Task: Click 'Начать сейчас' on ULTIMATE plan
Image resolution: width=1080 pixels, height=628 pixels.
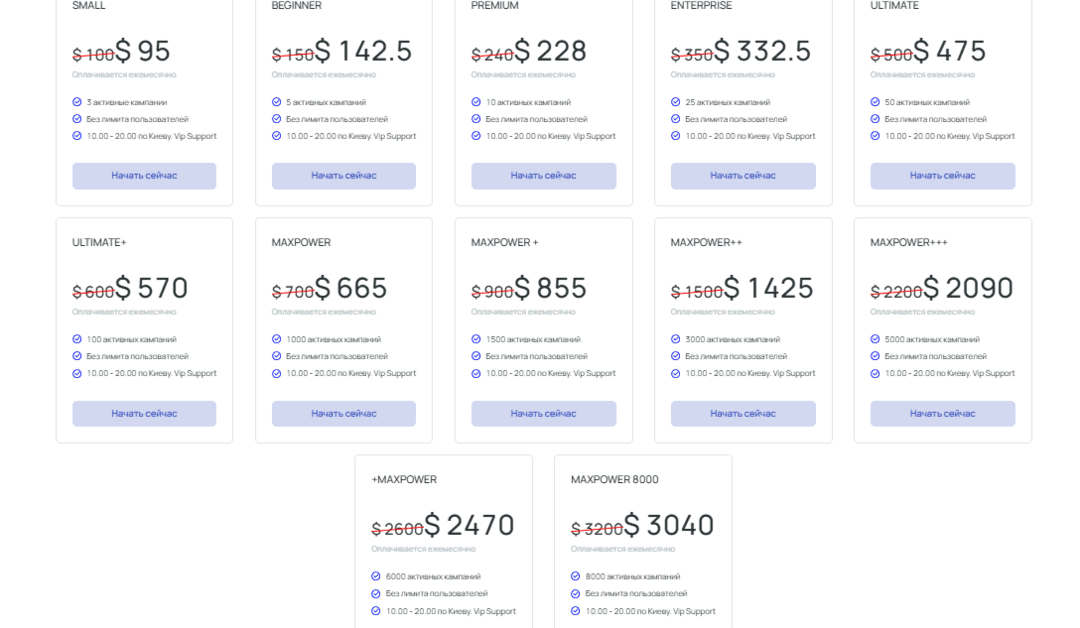Action: 943,176
